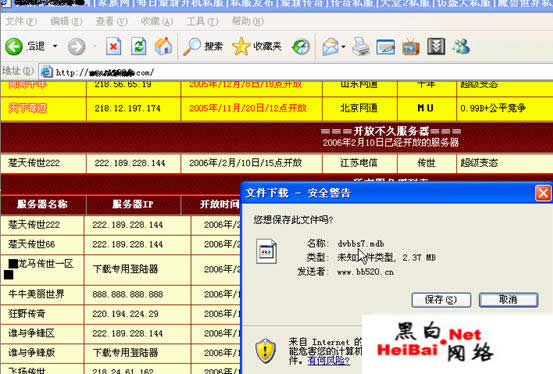Click IP cell 218.12.197.174
553x374 pixels.
(127, 108)
